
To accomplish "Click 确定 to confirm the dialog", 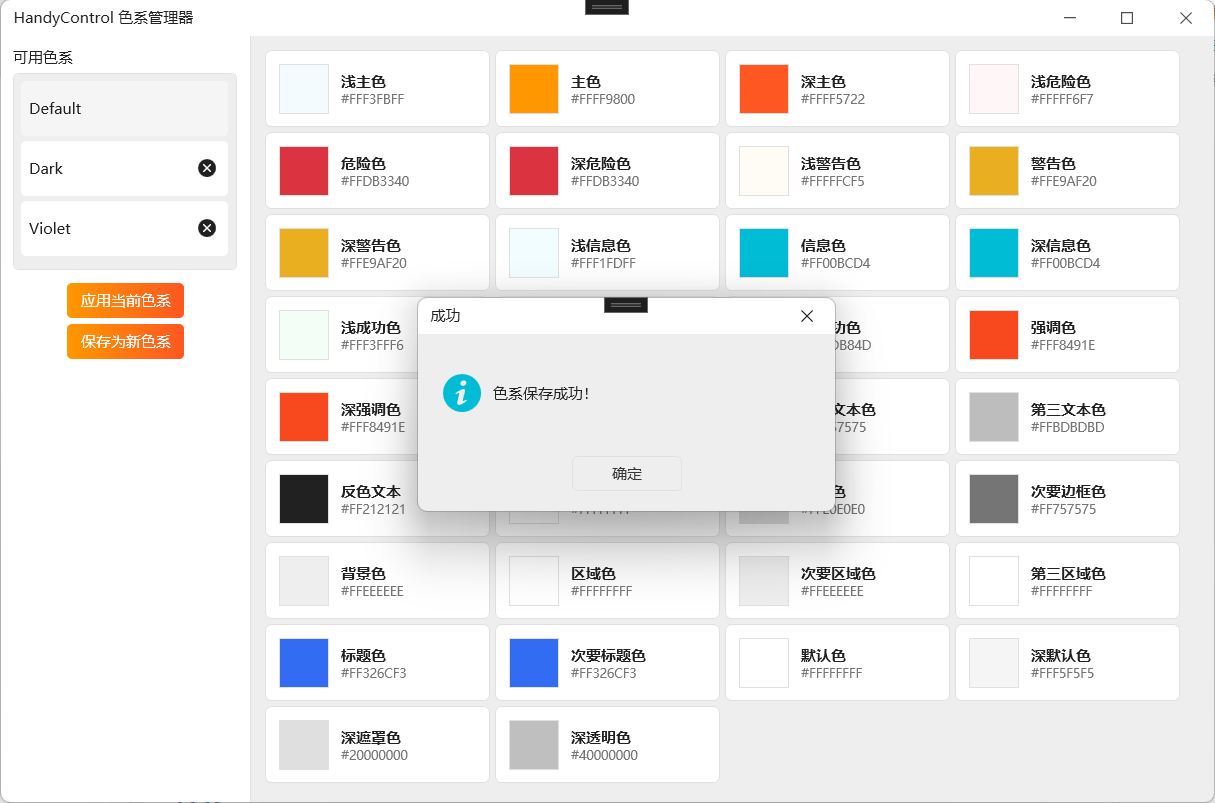I will tap(627, 474).
